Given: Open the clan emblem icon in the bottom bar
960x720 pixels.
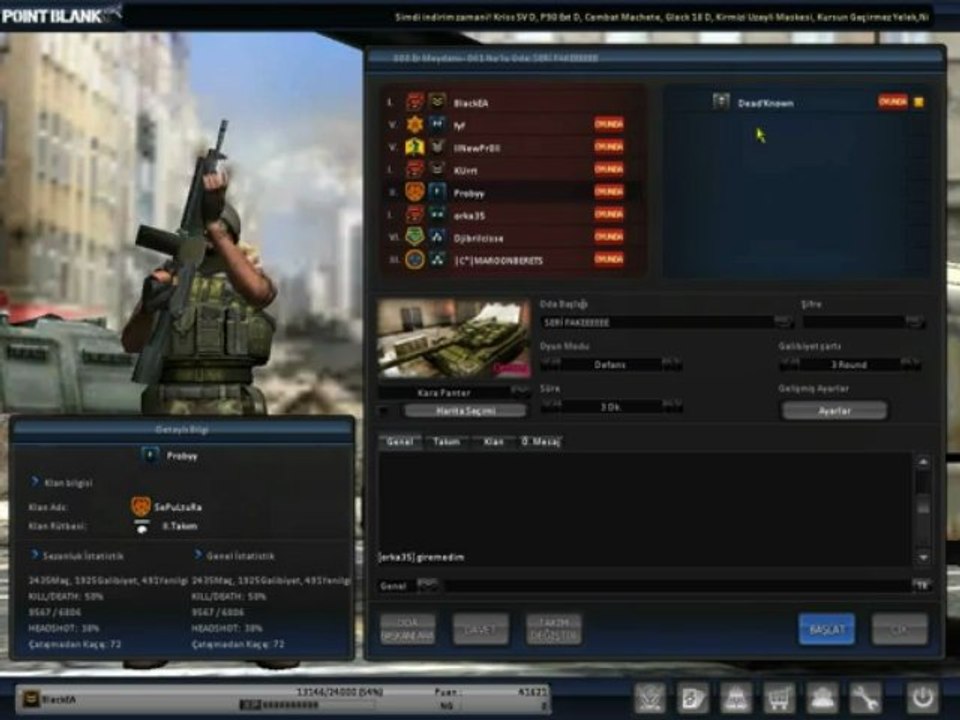Looking at the screenshot, I should pyautogui.click(x=650, y=697).
